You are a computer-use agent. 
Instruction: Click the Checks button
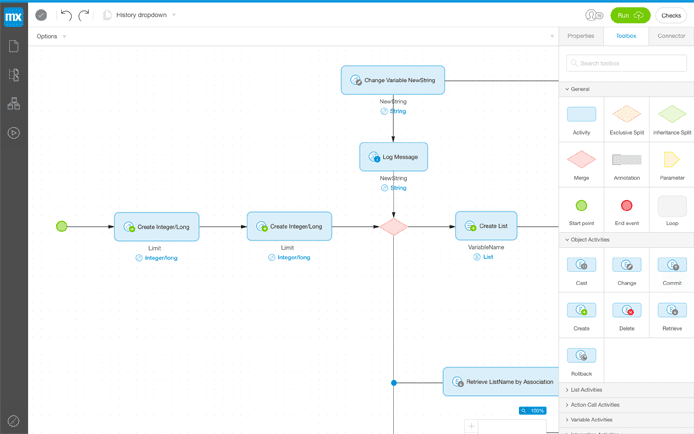point(671,15)
